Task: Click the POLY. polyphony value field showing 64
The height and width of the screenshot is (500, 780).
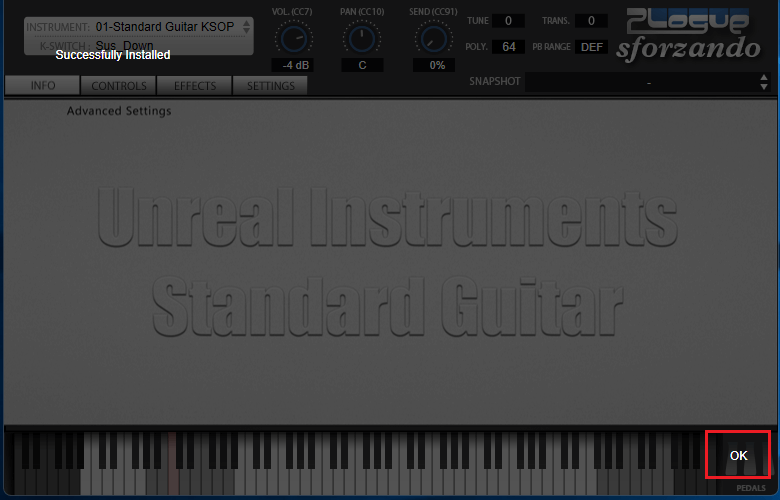Action: pos(508,47)
